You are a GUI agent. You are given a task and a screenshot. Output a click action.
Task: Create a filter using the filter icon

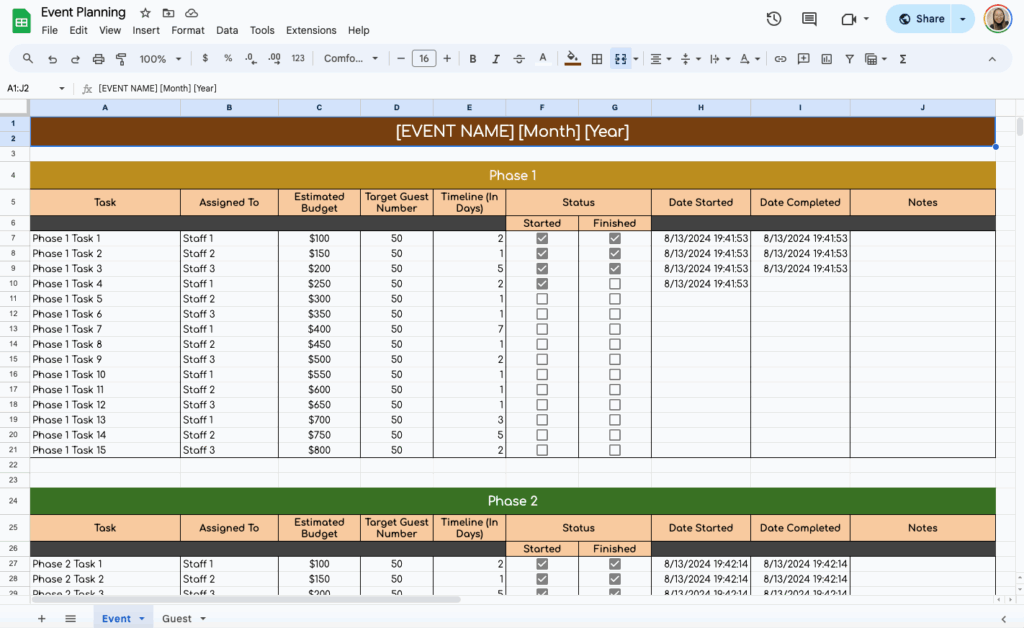[848, 58]
